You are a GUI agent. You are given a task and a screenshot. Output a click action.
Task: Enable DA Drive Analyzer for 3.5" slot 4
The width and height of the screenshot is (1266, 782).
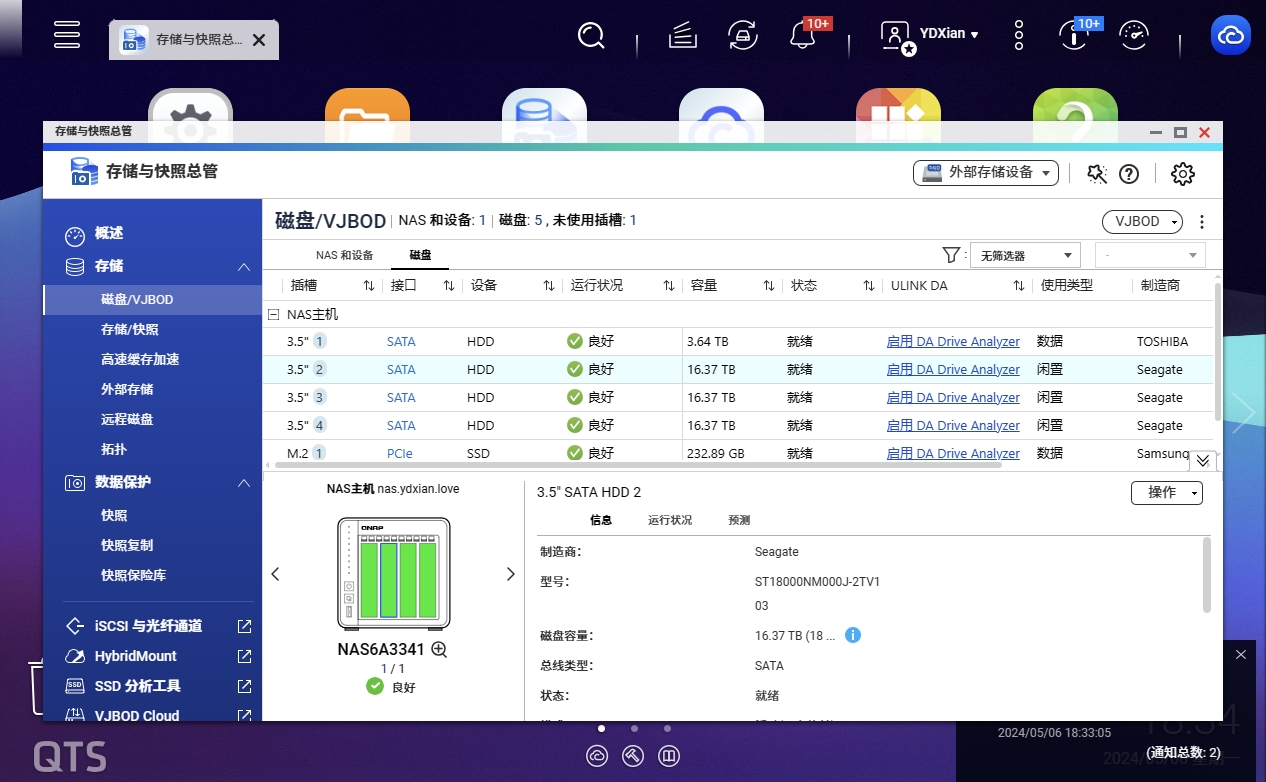[x=953, y=426]
